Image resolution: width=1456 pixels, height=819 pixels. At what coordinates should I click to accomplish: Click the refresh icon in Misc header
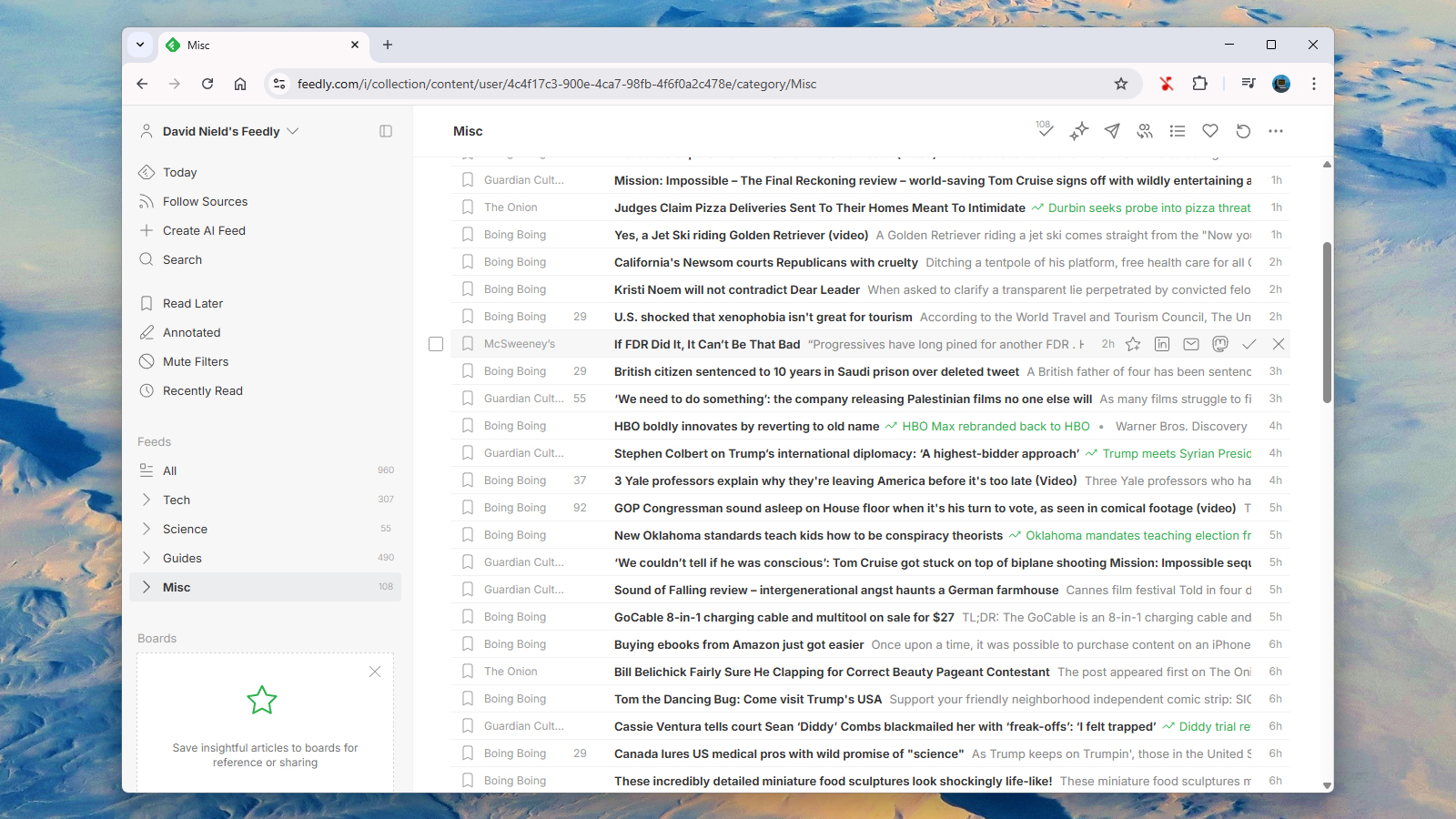1243,131
